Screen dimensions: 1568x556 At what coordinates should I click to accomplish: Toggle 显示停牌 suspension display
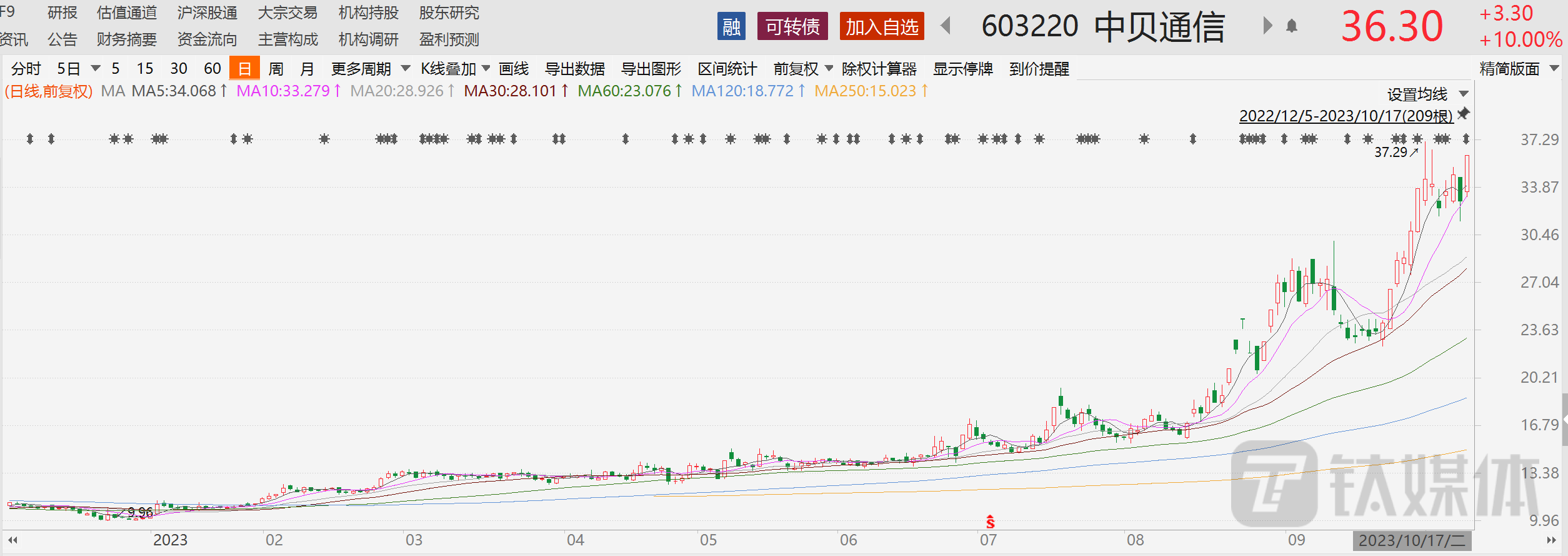click(x=962, y=69)
